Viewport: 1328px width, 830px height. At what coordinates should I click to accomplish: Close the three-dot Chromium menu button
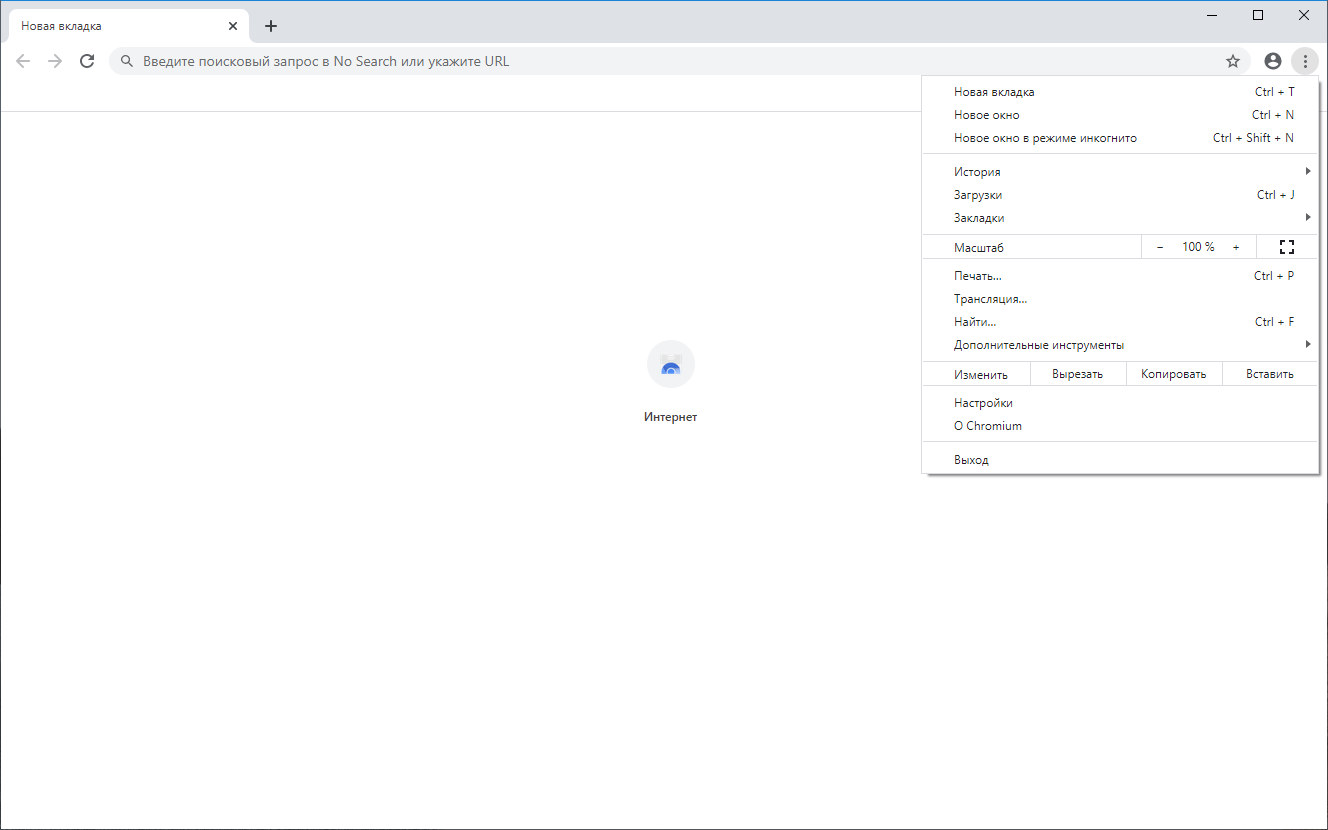1305,61
